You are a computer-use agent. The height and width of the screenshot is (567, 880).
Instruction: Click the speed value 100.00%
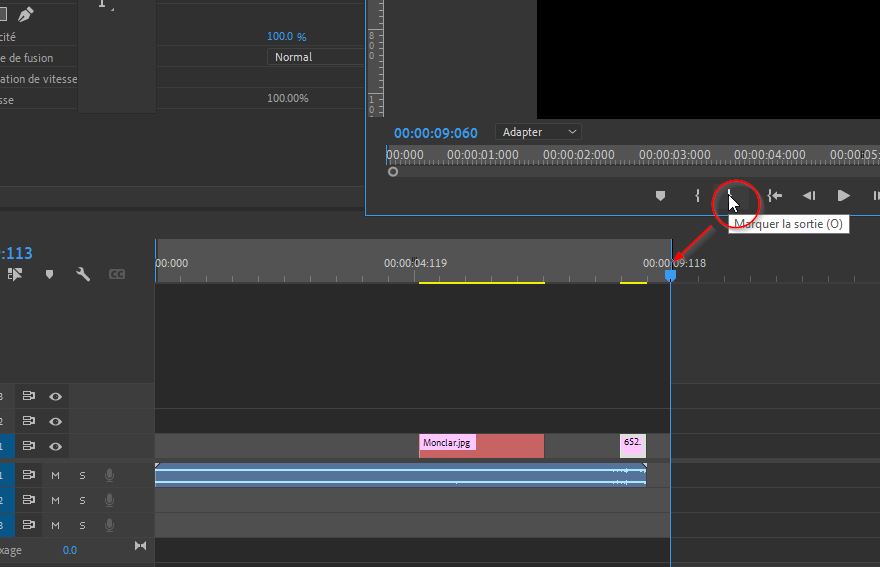287,98
